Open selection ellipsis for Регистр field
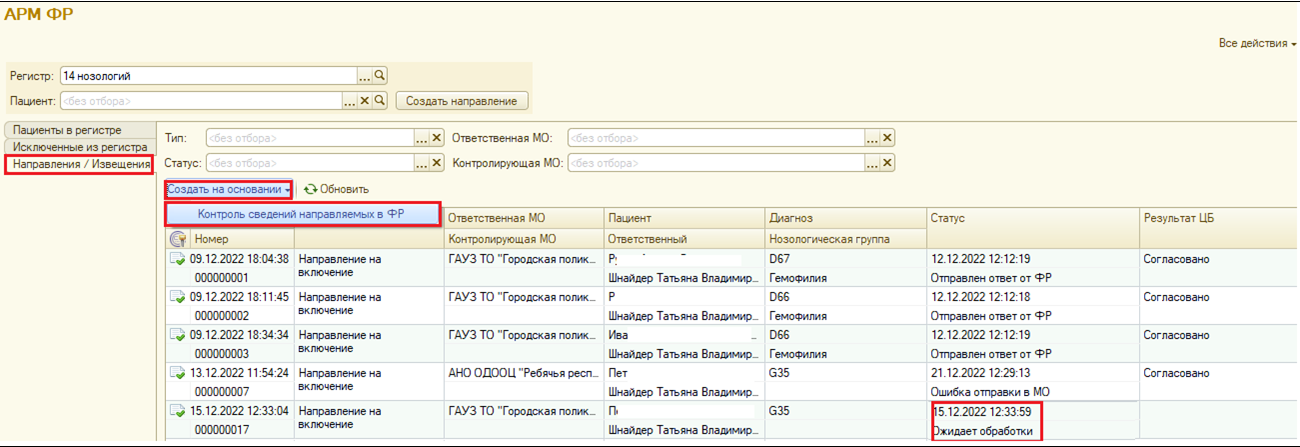Image resolution: width=1300 pixels, height=447 pixels. 365,76
